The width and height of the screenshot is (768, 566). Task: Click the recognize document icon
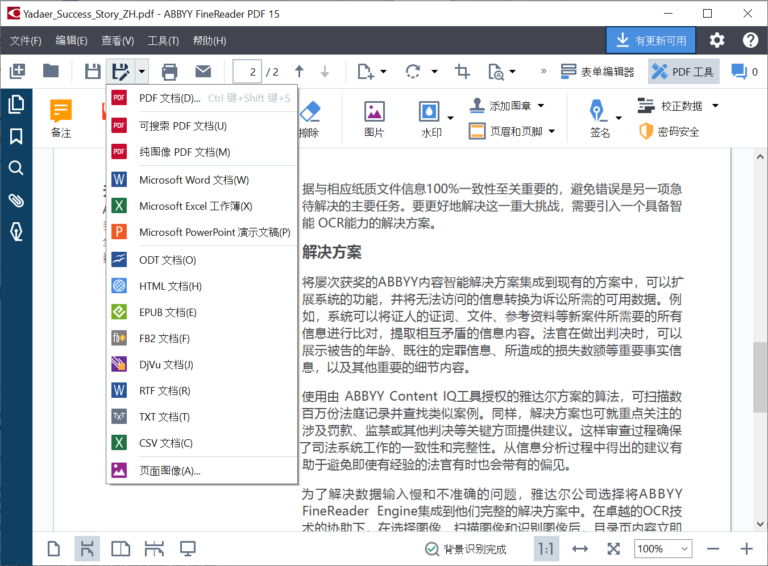(496, 71)
